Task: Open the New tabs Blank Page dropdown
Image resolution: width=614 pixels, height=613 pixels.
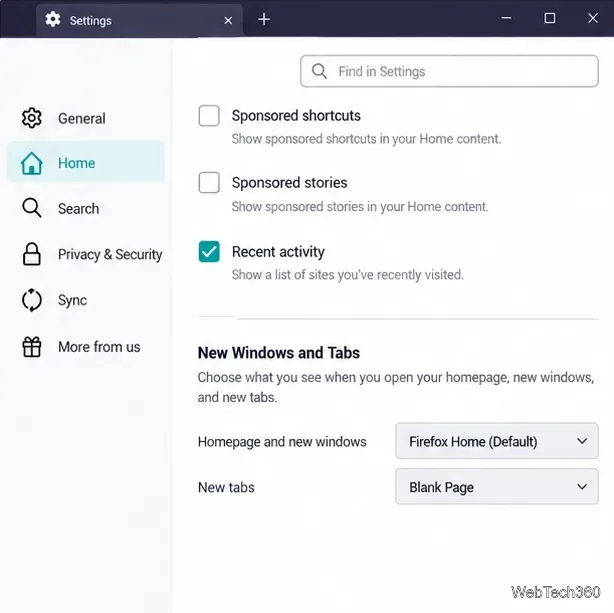Action: pyautogui.click(x=497, y=486)
